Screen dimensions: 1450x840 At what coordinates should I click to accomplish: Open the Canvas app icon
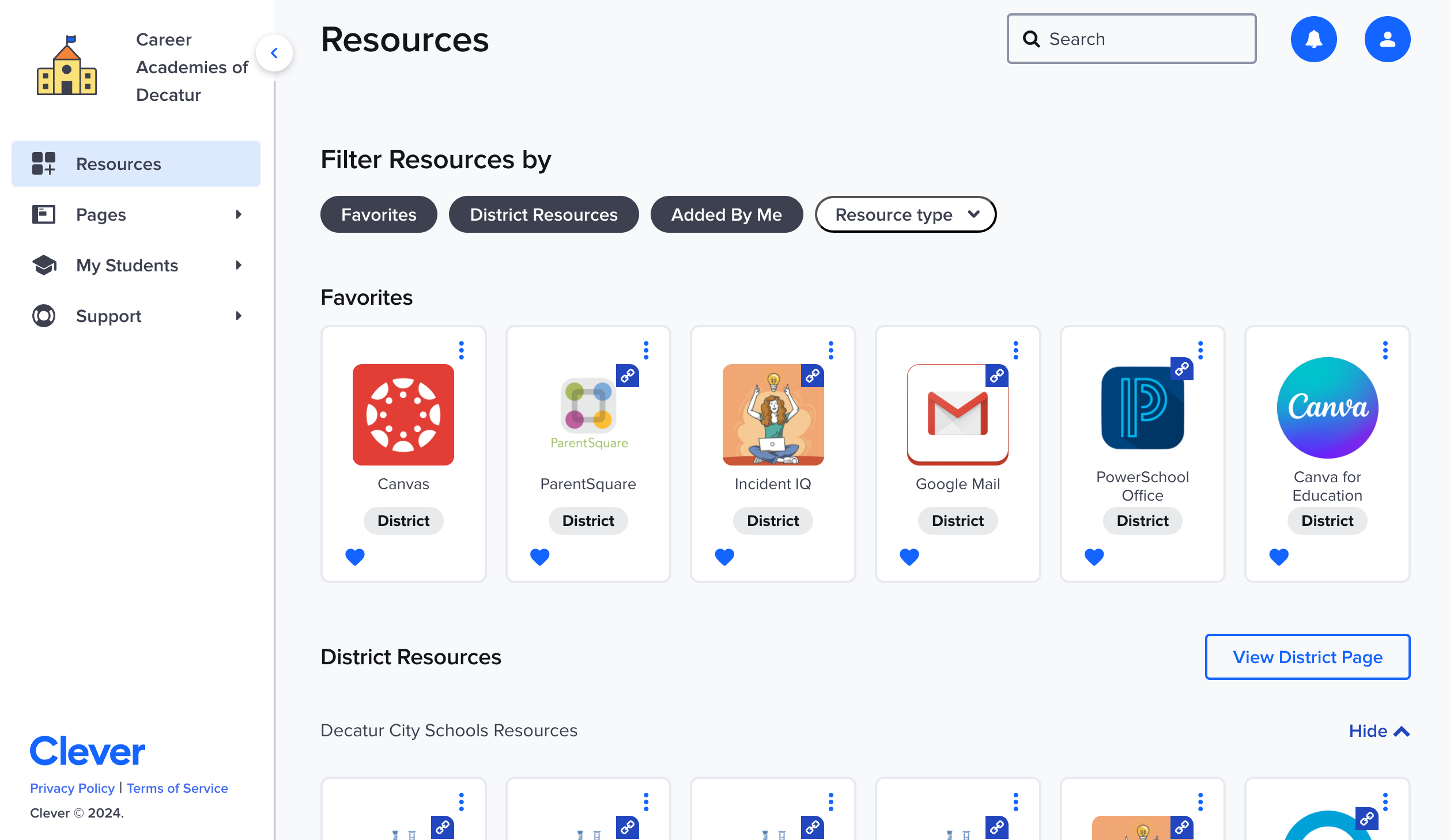403,415
